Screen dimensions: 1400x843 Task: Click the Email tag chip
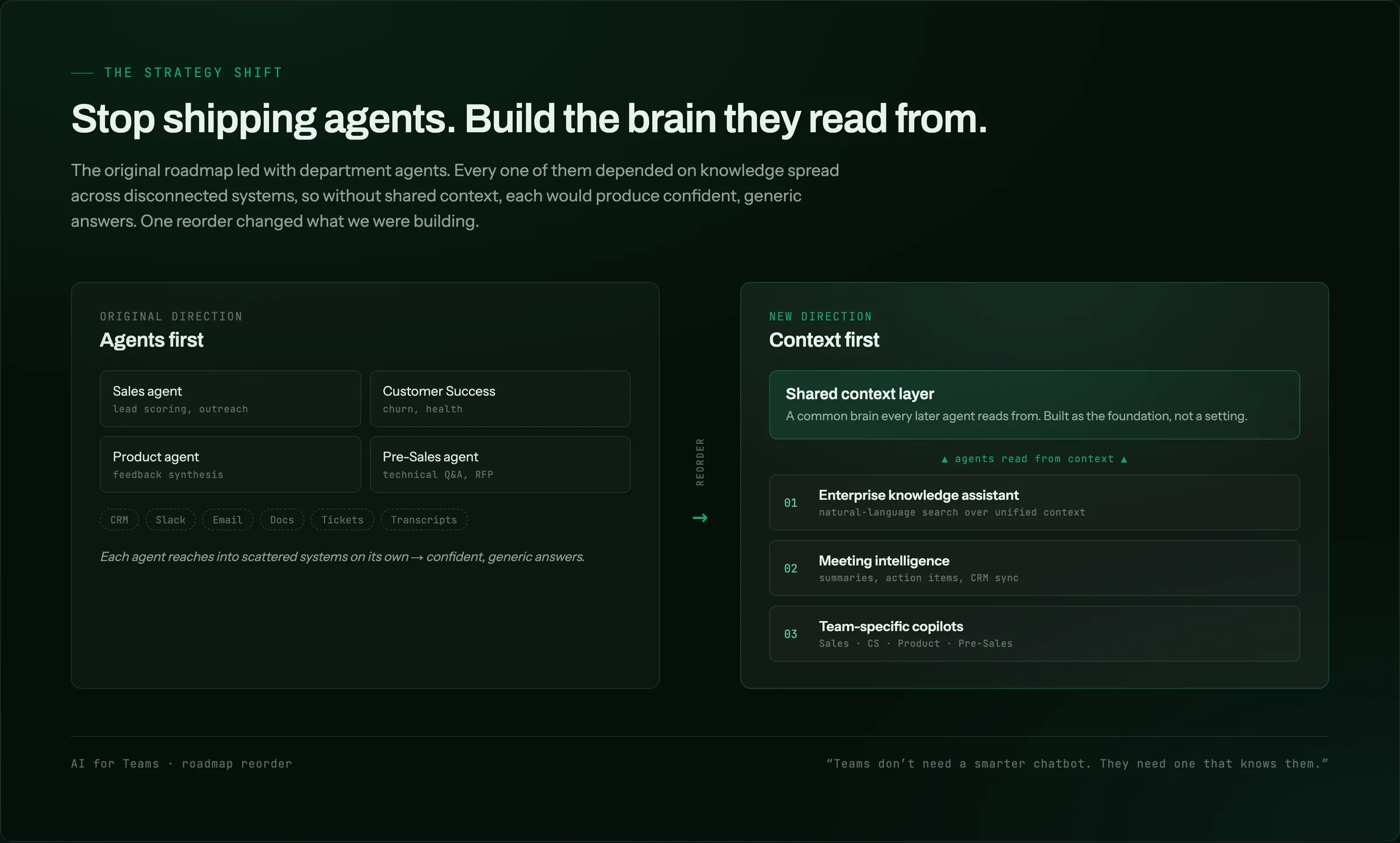point(228,520)
